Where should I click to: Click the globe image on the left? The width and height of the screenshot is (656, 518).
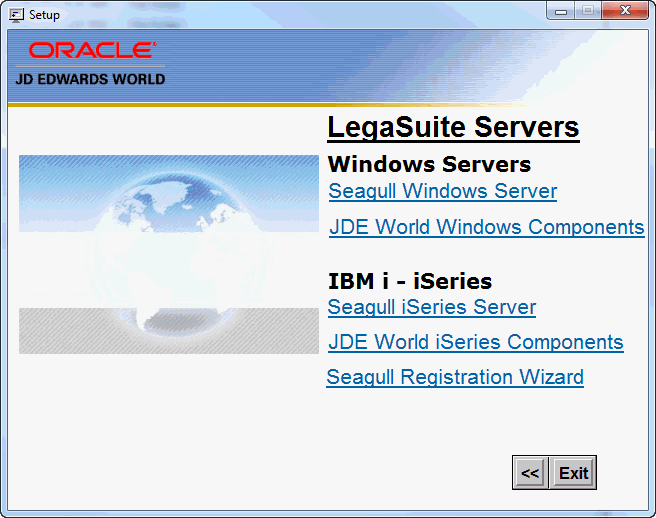169,254
